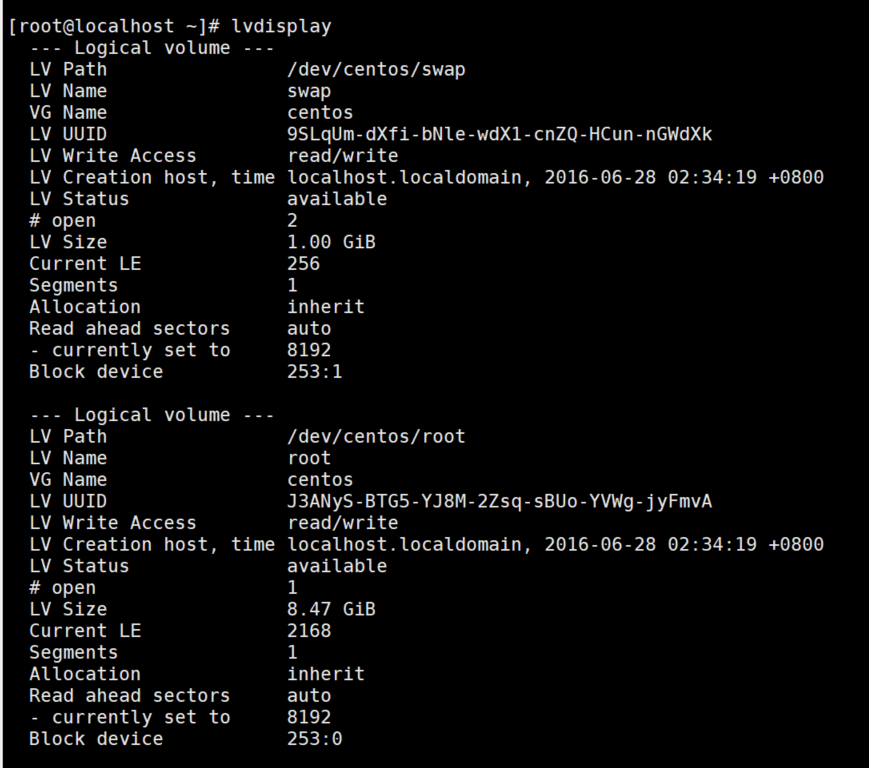869x768 pixels.
Task: Click LV Name value swap
Action: (x=309, y=92)
